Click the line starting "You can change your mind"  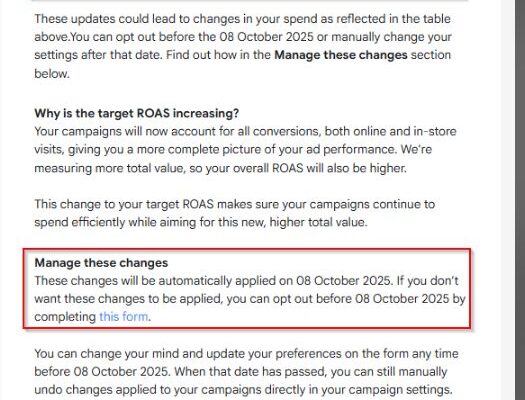point(246,353)
